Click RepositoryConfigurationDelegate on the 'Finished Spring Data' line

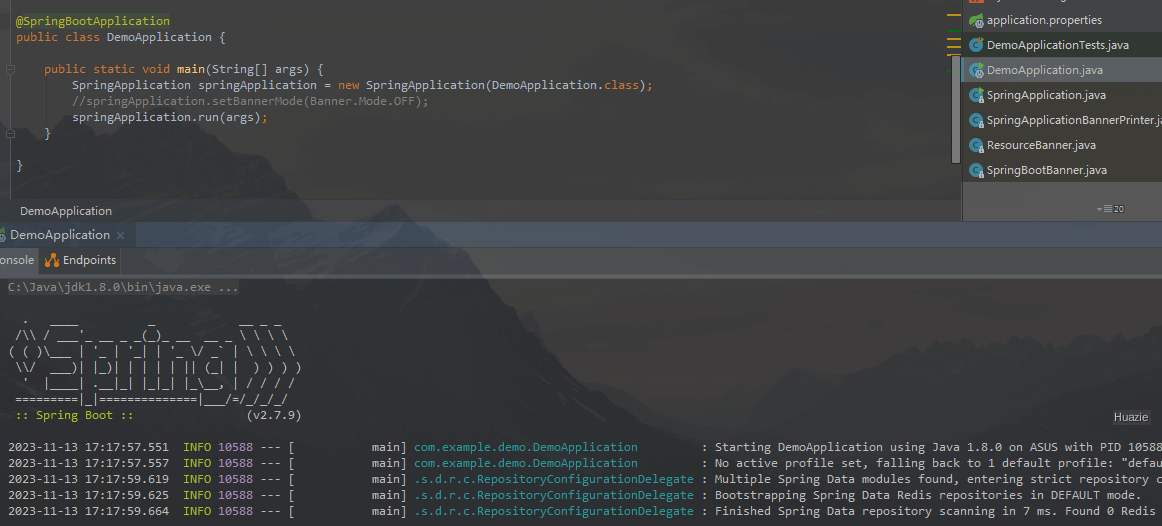tap(554, 511)
